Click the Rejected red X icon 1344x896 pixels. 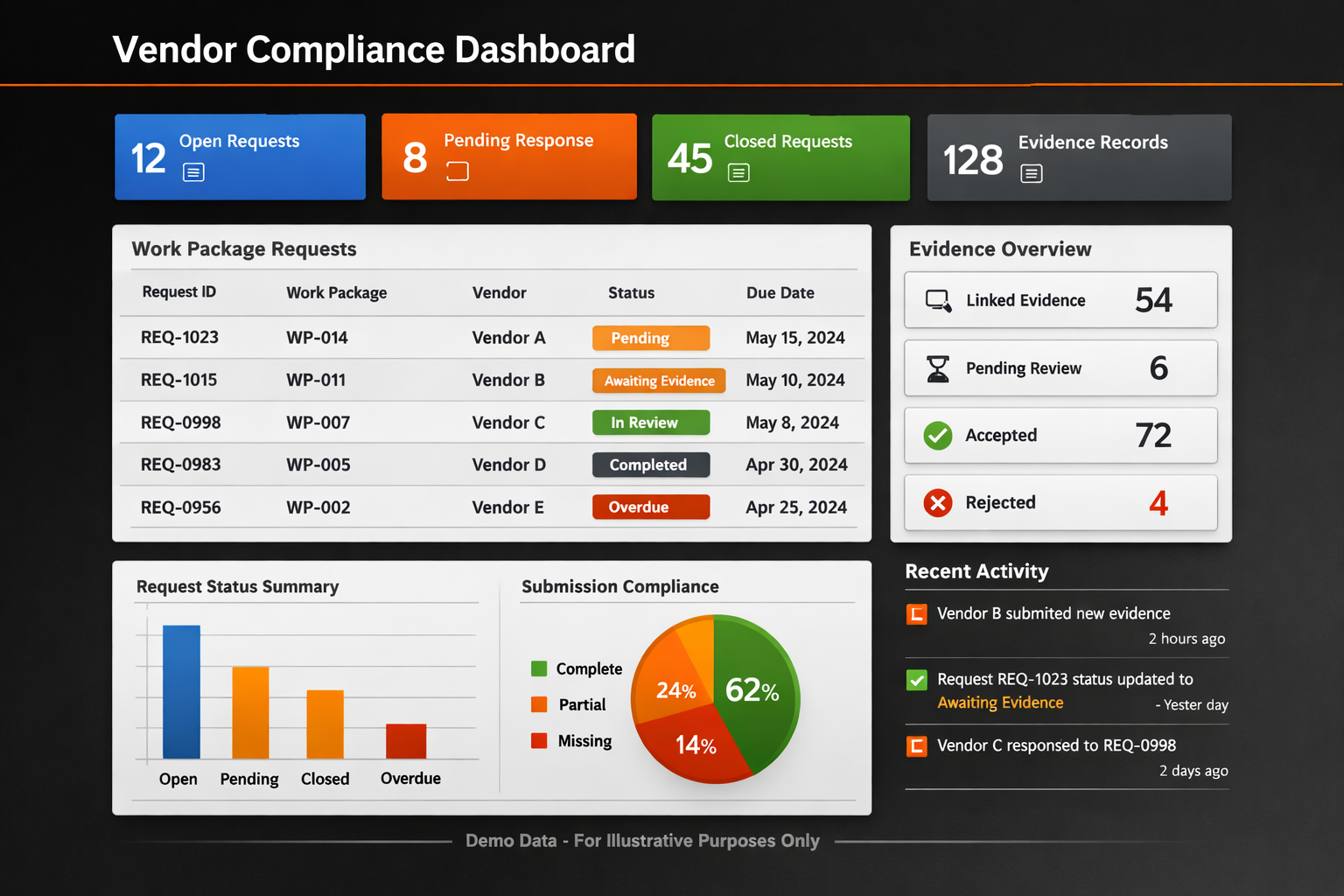coord(937,503)
